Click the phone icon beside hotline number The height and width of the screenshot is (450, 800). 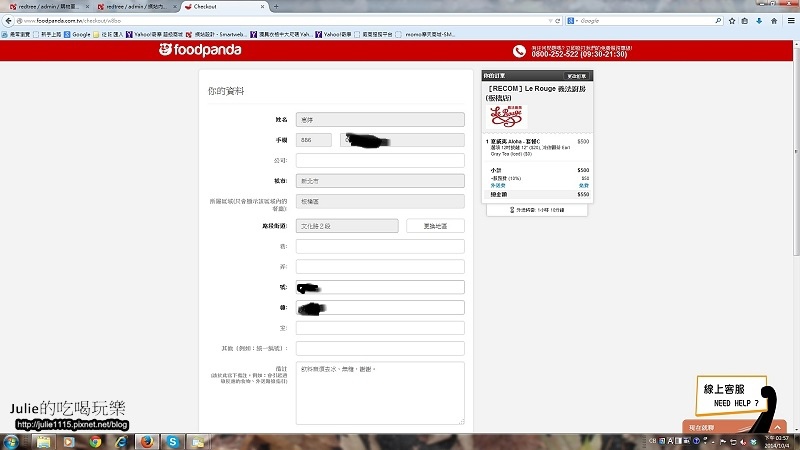(x=519, y=51)
